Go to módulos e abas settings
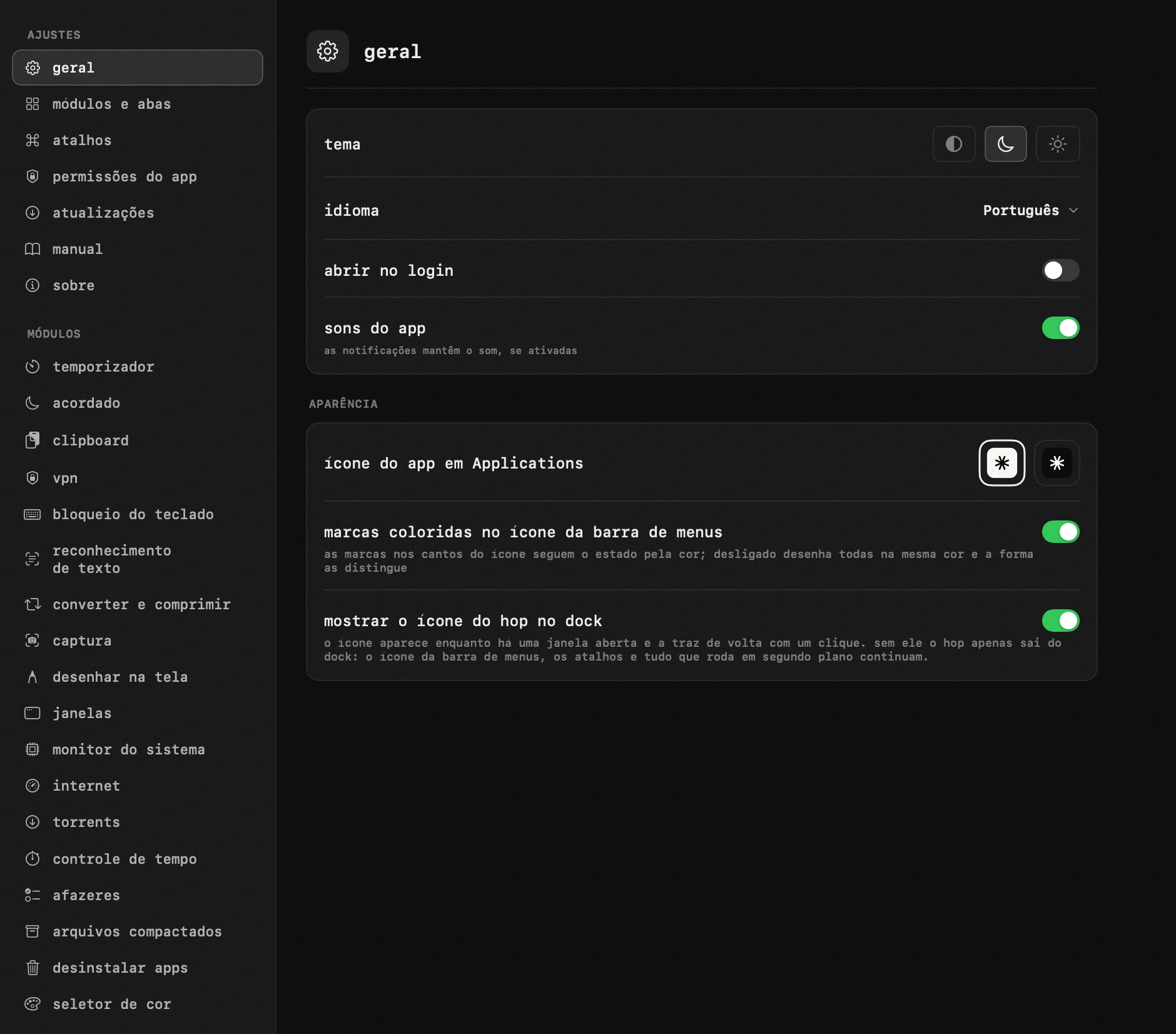Image resolution: width=1176 pixels, height=1034 pixels. [x=138, y=104]
